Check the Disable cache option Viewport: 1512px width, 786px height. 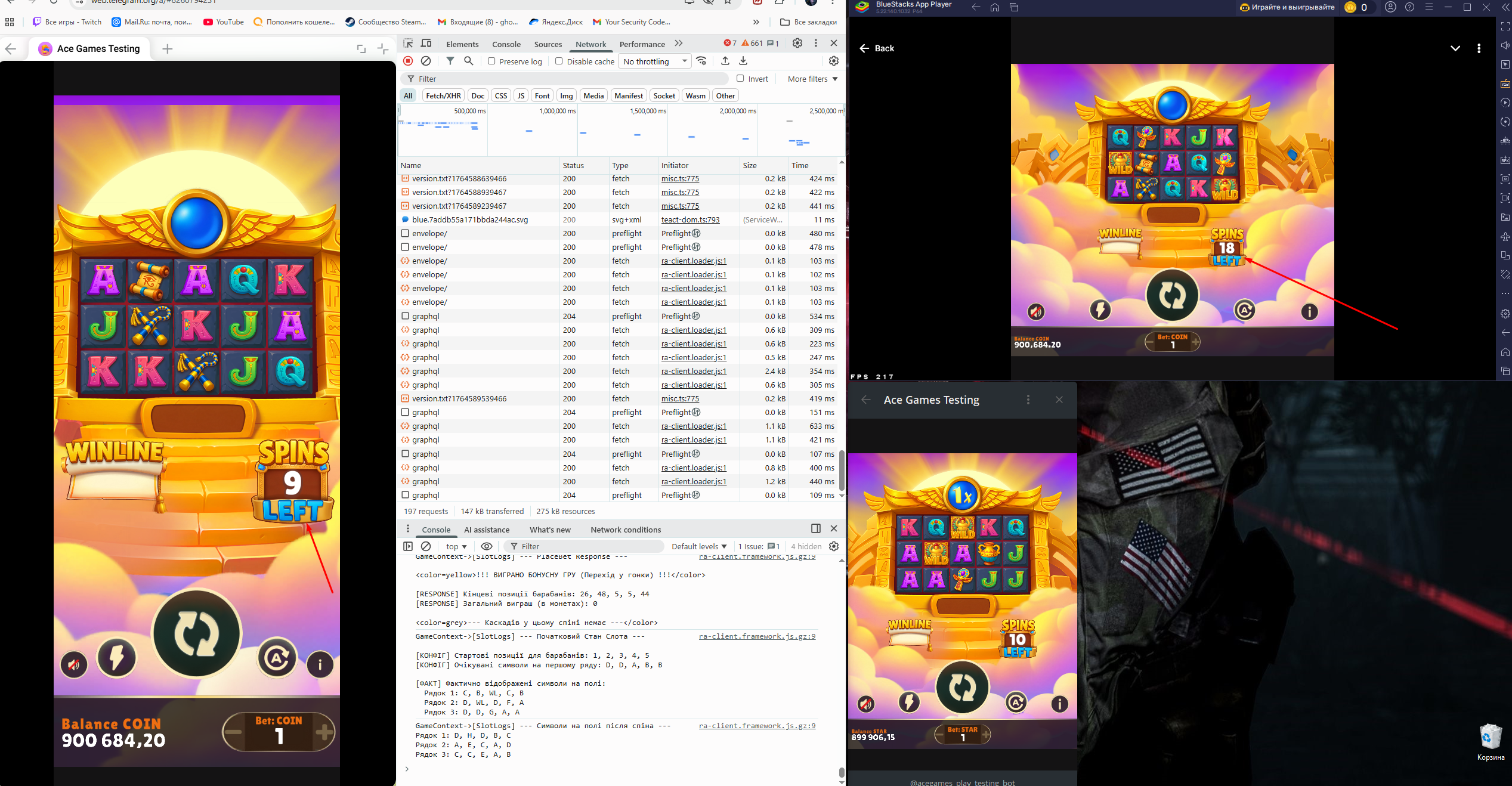tap(559, 61)
